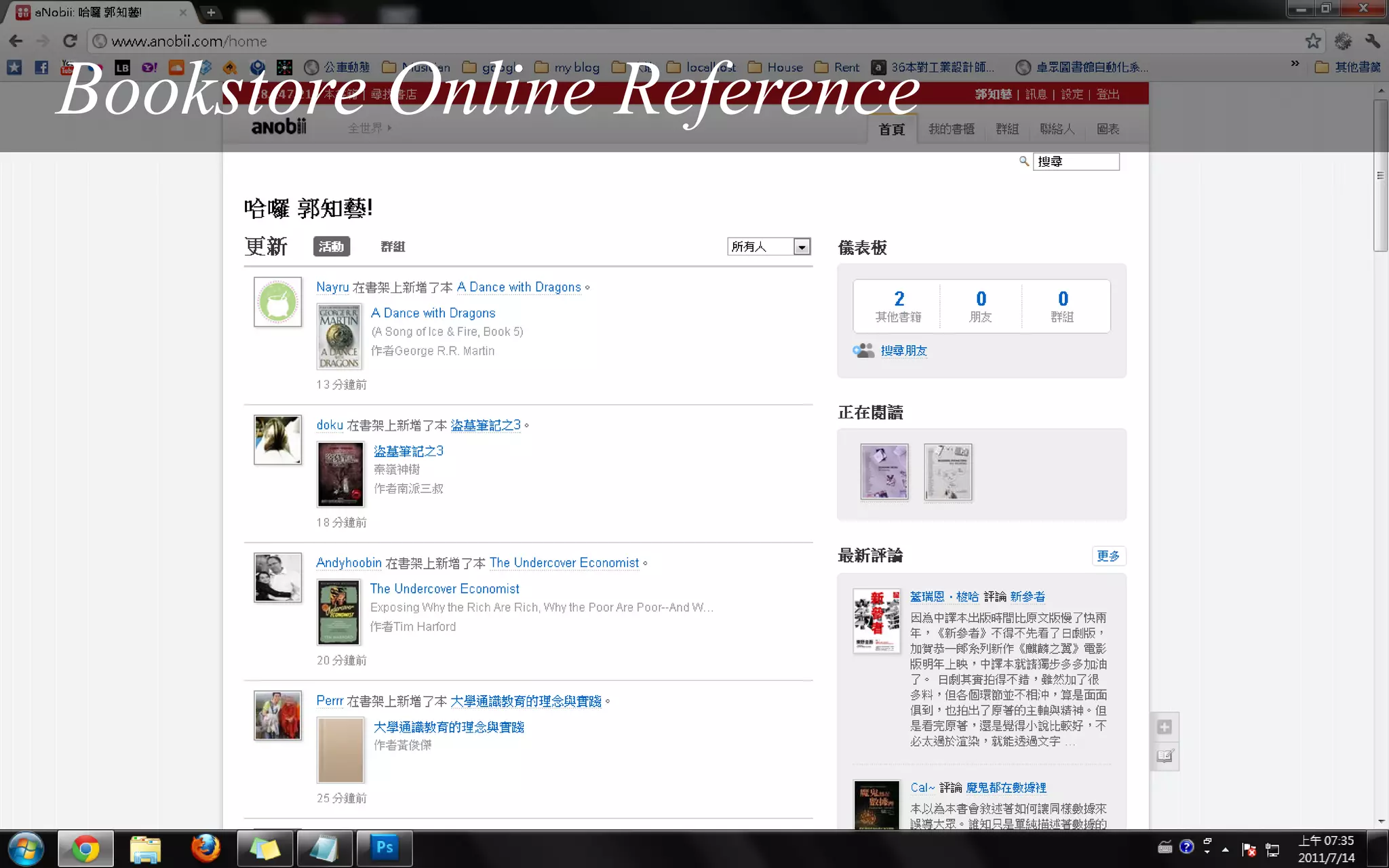Click the Action Center flag icon
Screen dimensions: 1389x868
pos(1249,849)
